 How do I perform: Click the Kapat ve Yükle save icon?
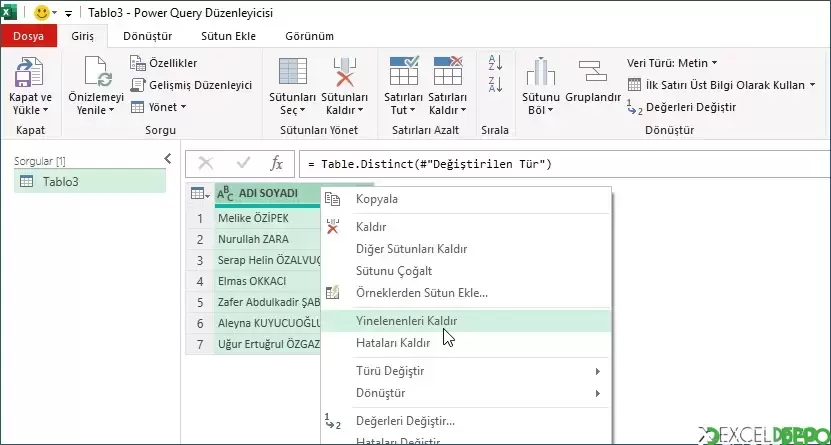point(29,72)
